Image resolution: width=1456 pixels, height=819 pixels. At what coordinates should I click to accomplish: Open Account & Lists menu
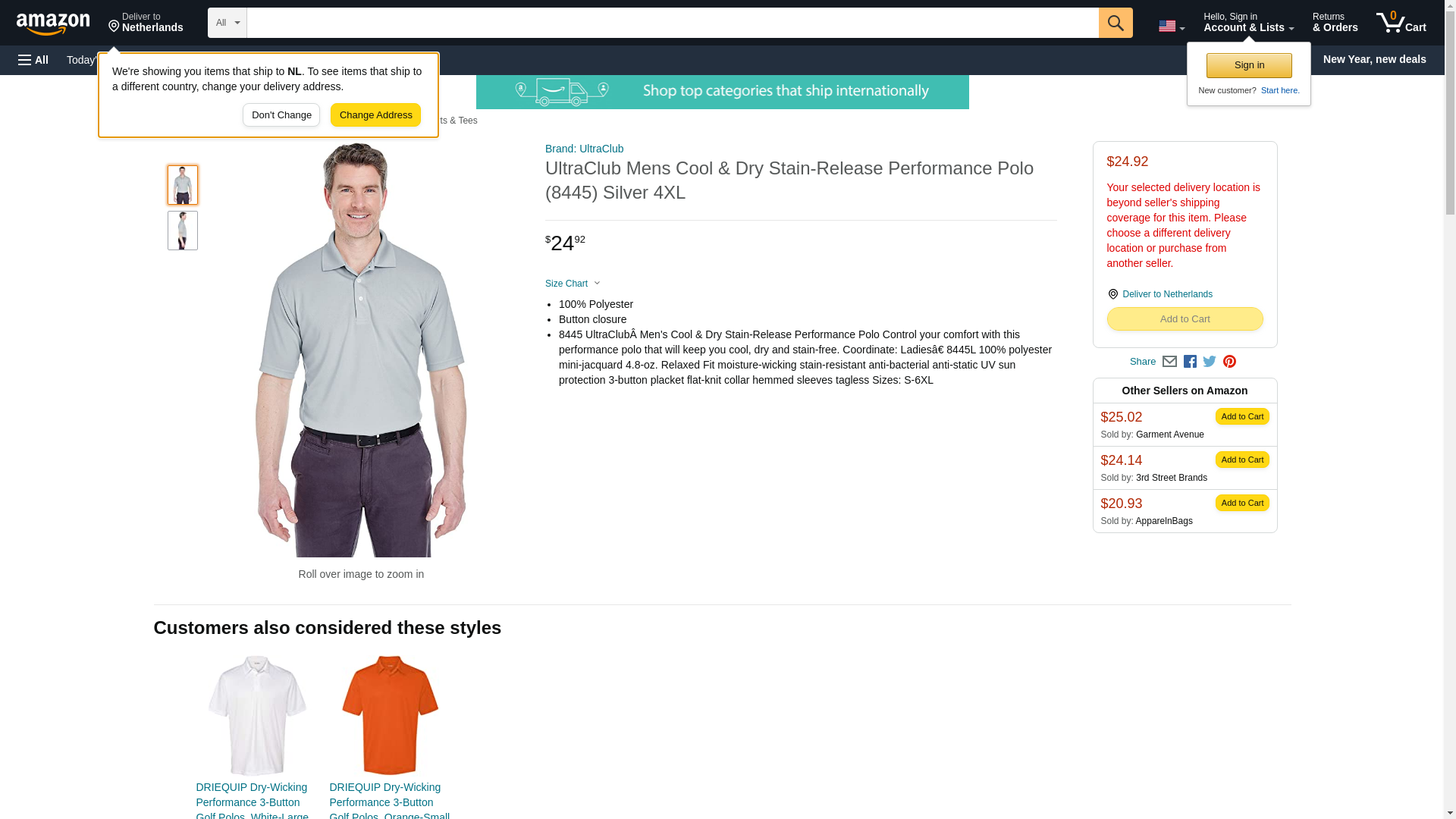(1248, 23)
